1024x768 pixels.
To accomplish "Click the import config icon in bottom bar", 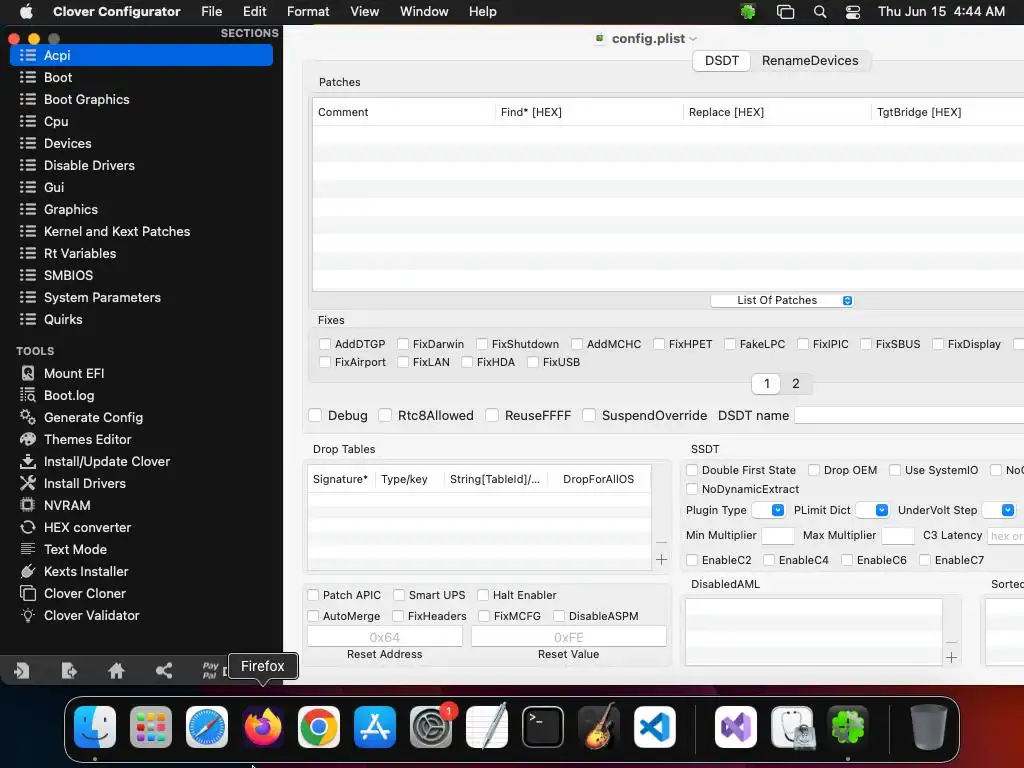I will point(22,670).
